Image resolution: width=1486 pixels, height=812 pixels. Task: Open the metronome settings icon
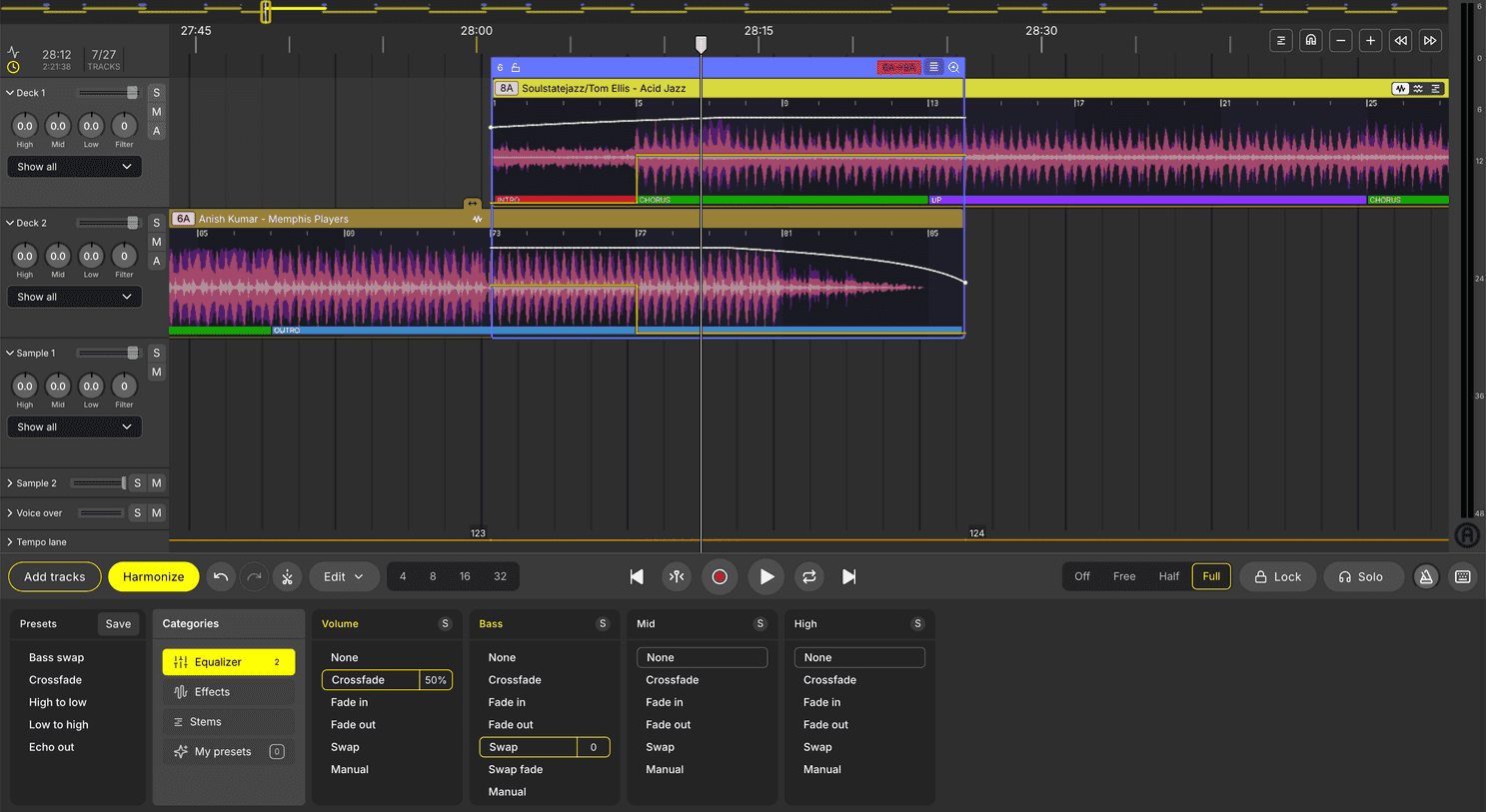[x=1426, y=576]
